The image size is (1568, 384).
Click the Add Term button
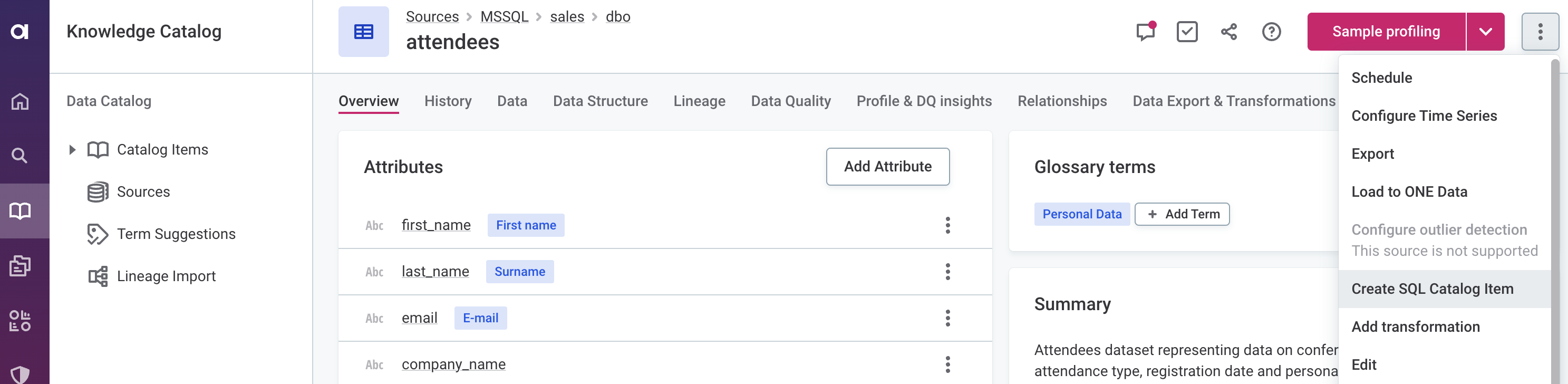coord(1182,214)
